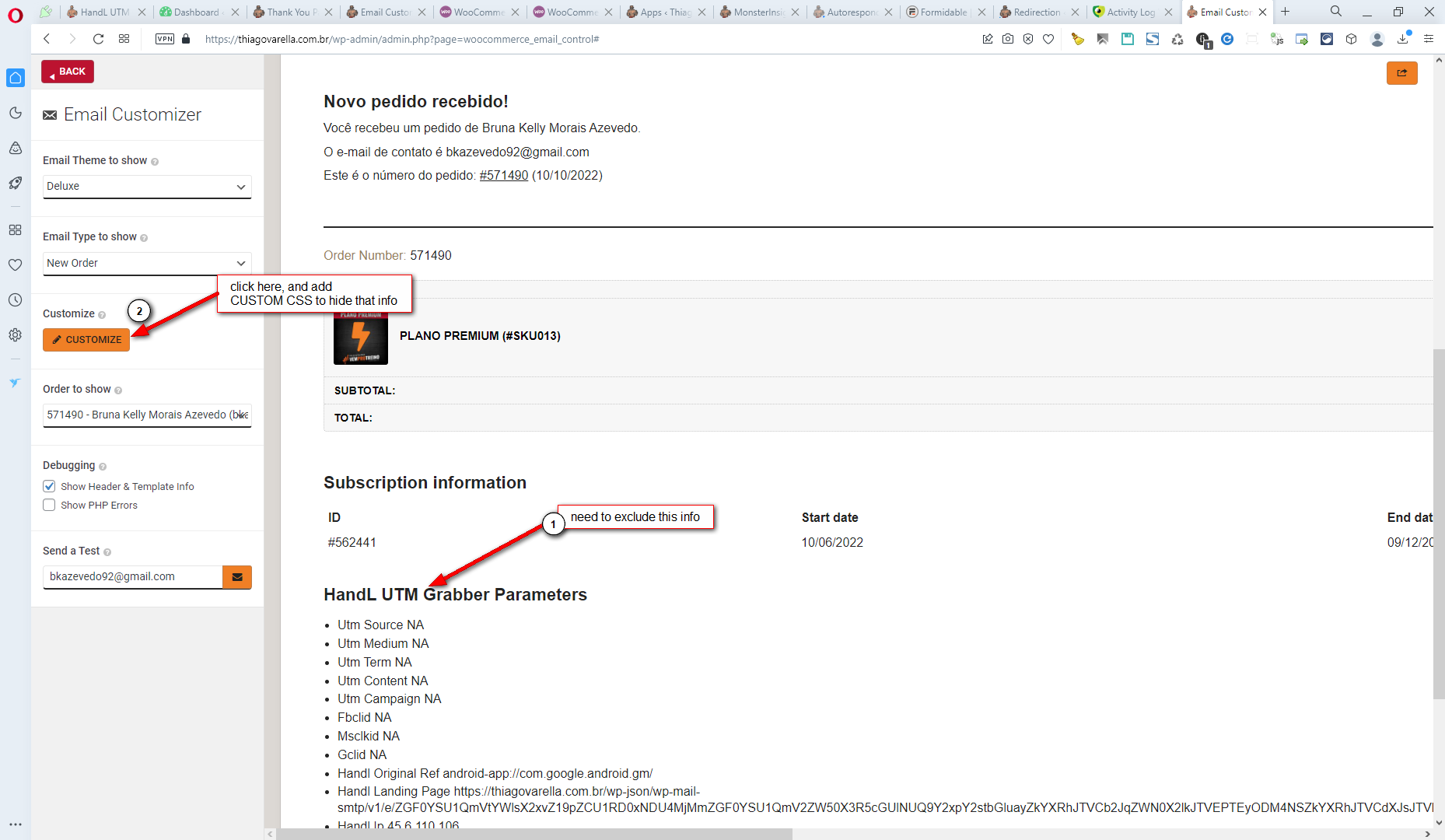This screenshot has width=1445, height=840.
Task: Click the help icon beside Send a Test
Action: coord(107,552)
